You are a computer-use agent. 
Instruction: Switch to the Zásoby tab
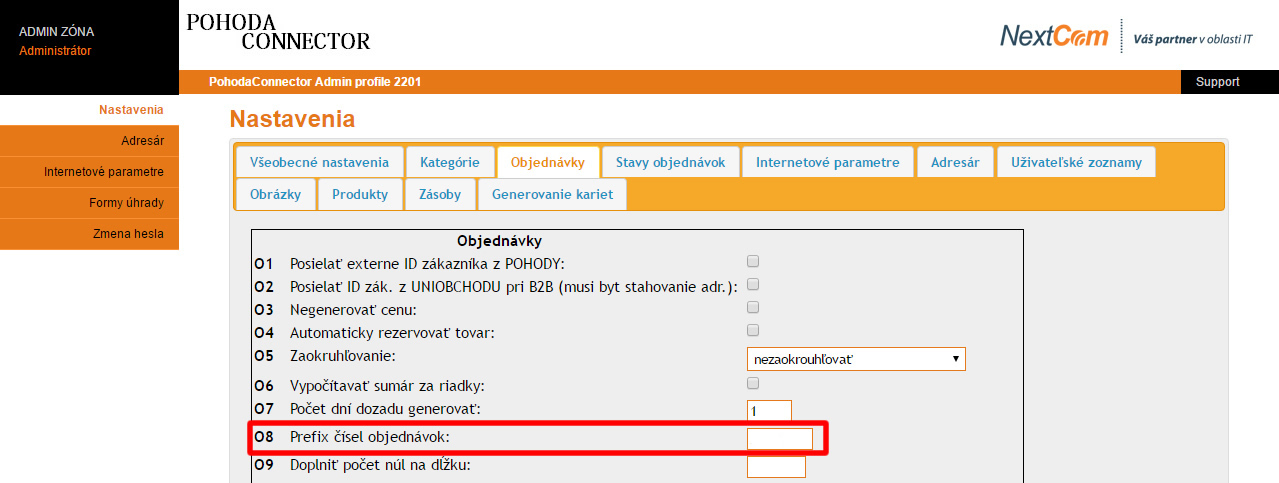[x=440, y=195]
